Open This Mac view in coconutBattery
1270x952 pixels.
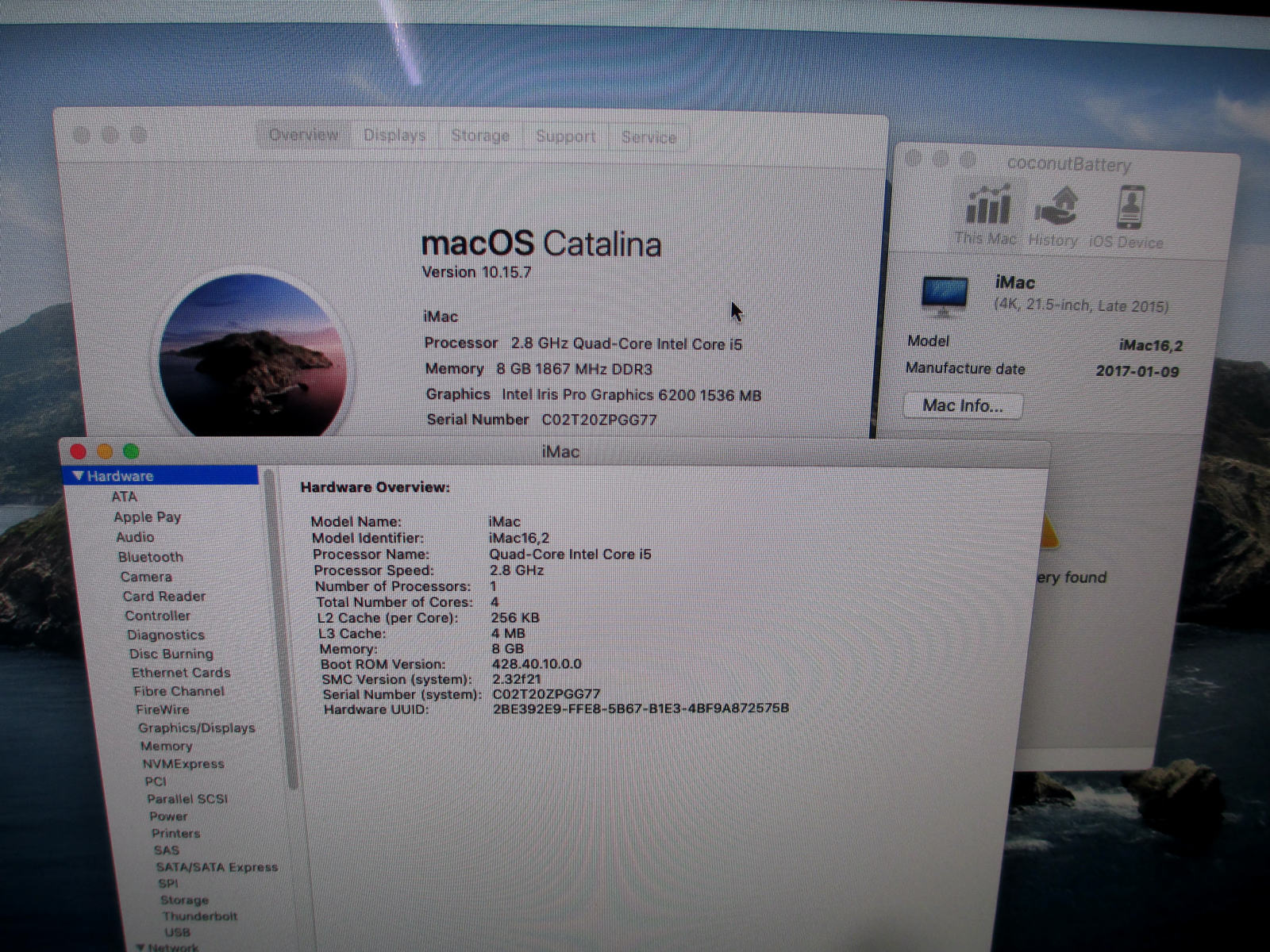(986, 215)
